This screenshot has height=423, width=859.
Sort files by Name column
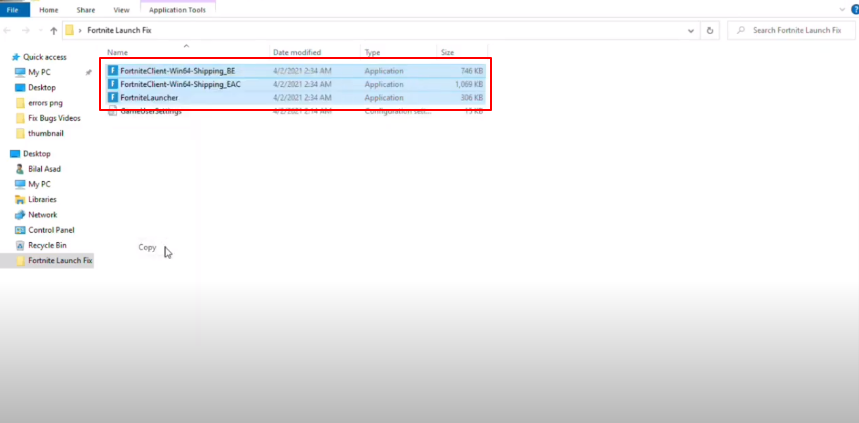click(117, 53)
